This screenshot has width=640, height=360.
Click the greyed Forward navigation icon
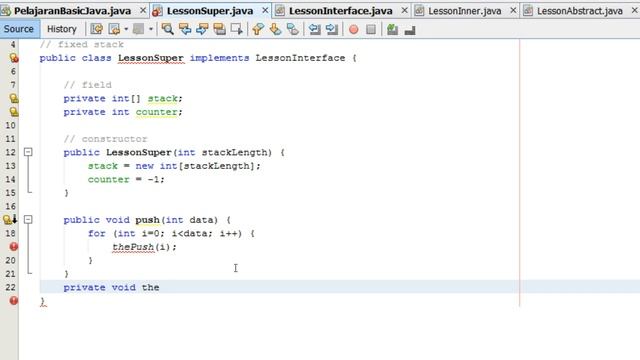(139, 29)
